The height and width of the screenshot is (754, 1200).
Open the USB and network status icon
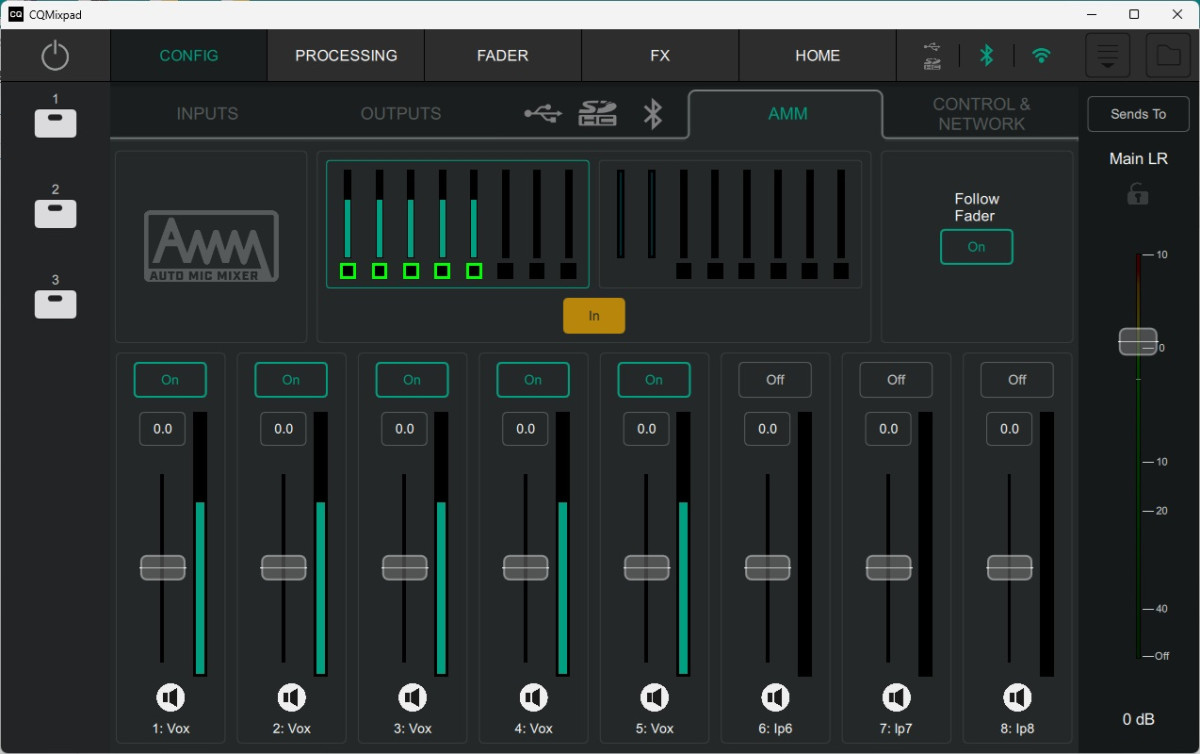coord(932,56)
